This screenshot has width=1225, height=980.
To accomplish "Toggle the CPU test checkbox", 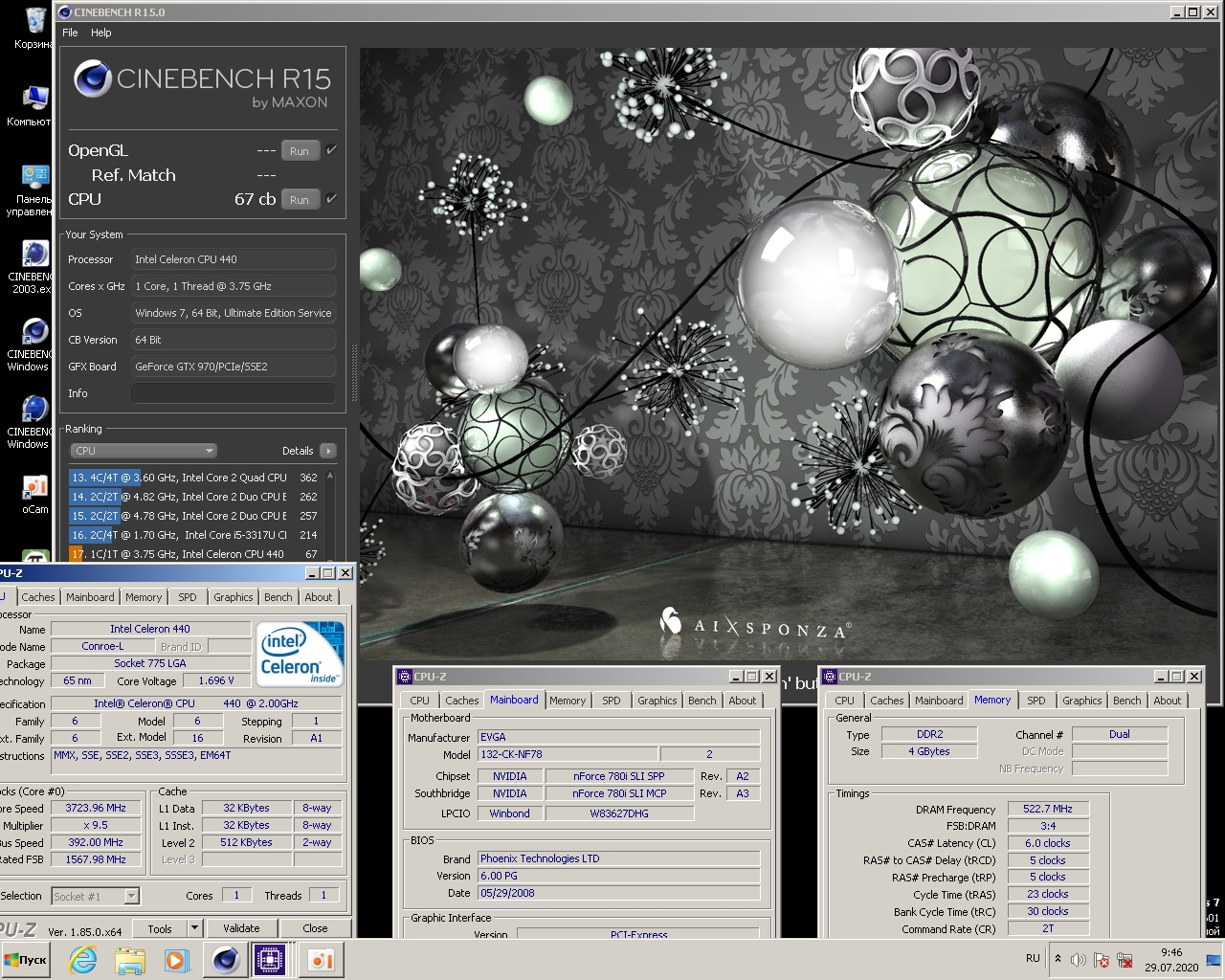I will click(x=331, y=199).
